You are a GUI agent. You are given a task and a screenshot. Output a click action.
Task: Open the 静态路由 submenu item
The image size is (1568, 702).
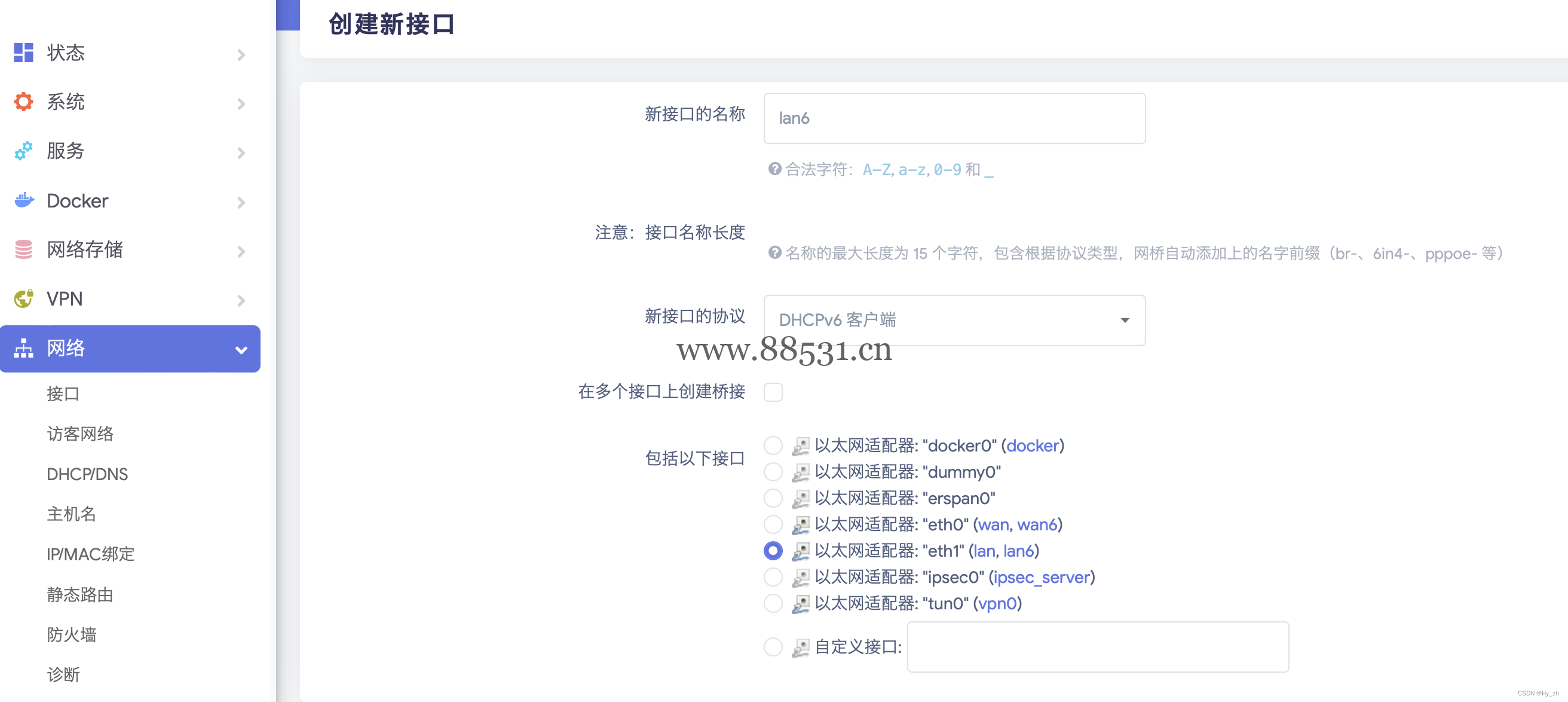(80, 595)
